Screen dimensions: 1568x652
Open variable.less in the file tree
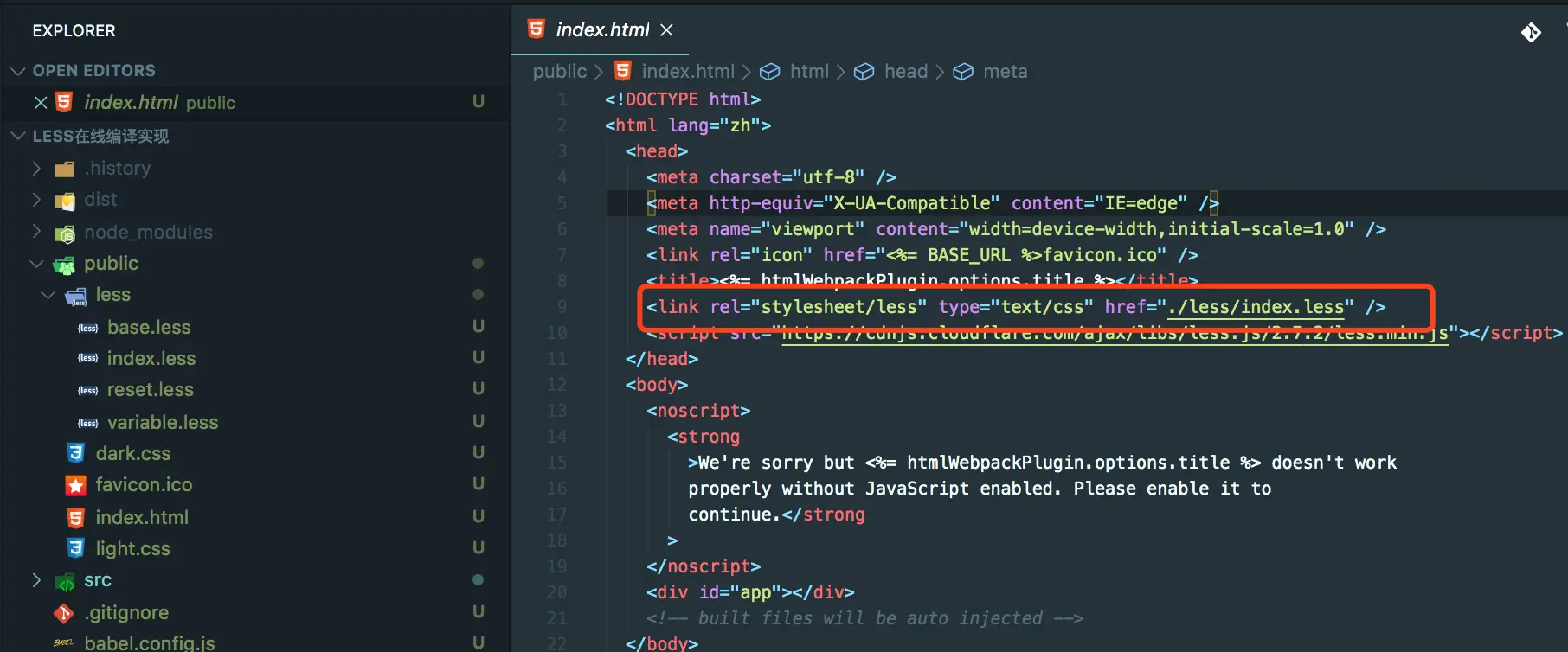pyautogui.click(x=163, y=422)
